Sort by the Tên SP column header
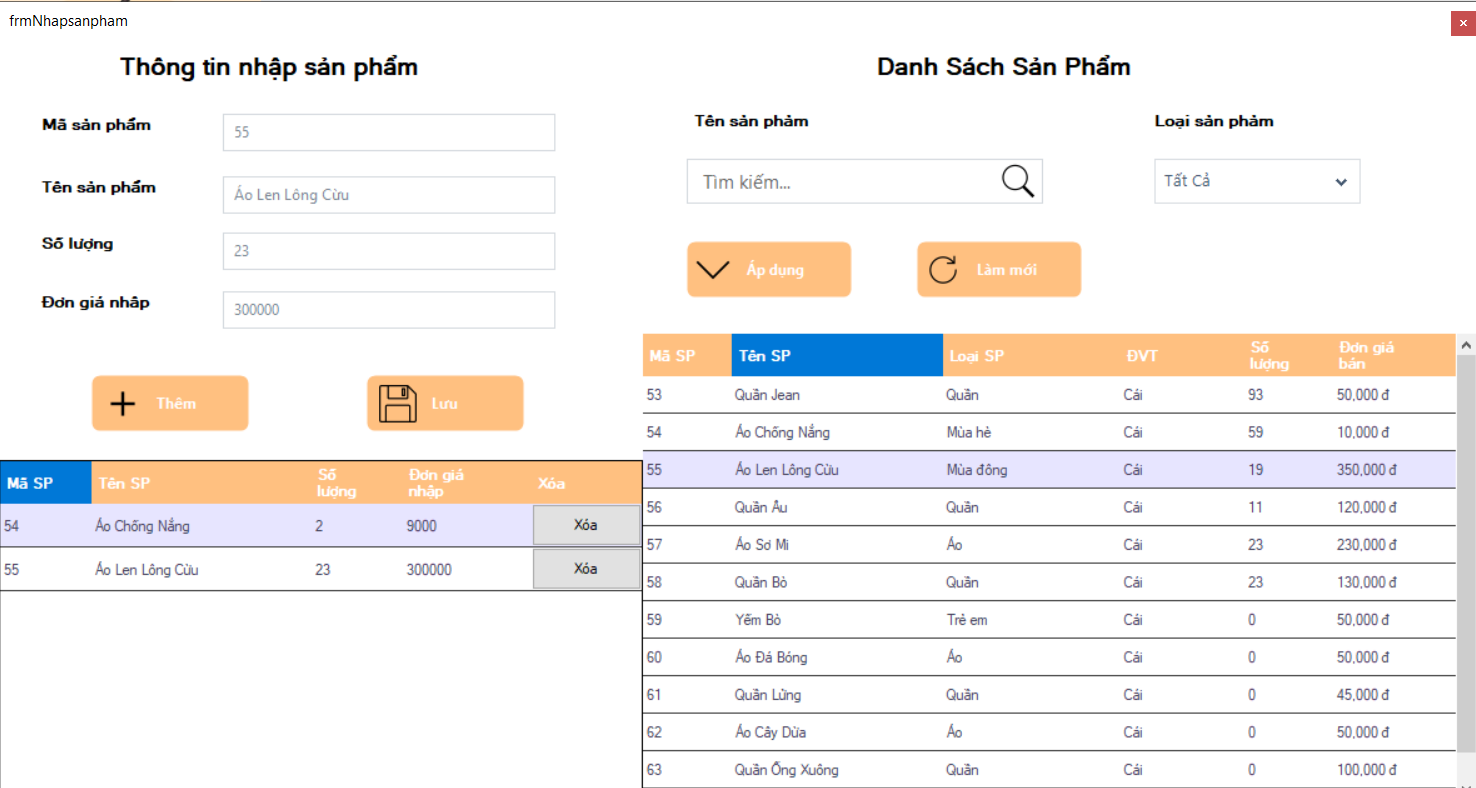This screenshot has height=788, width=1476. [x=837, y=356]
